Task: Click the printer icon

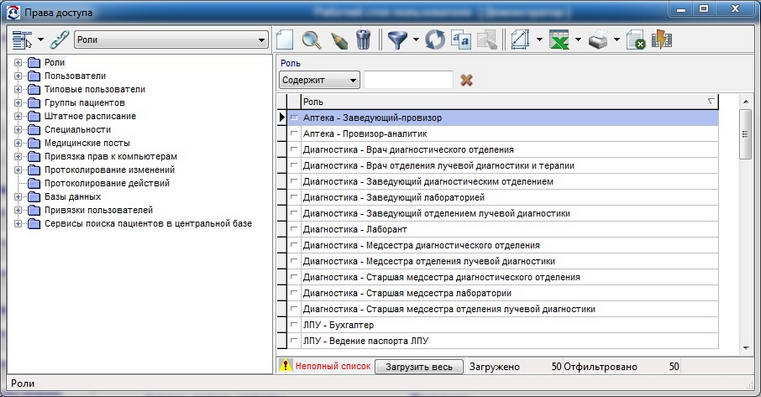Action: tap(598, 40)
